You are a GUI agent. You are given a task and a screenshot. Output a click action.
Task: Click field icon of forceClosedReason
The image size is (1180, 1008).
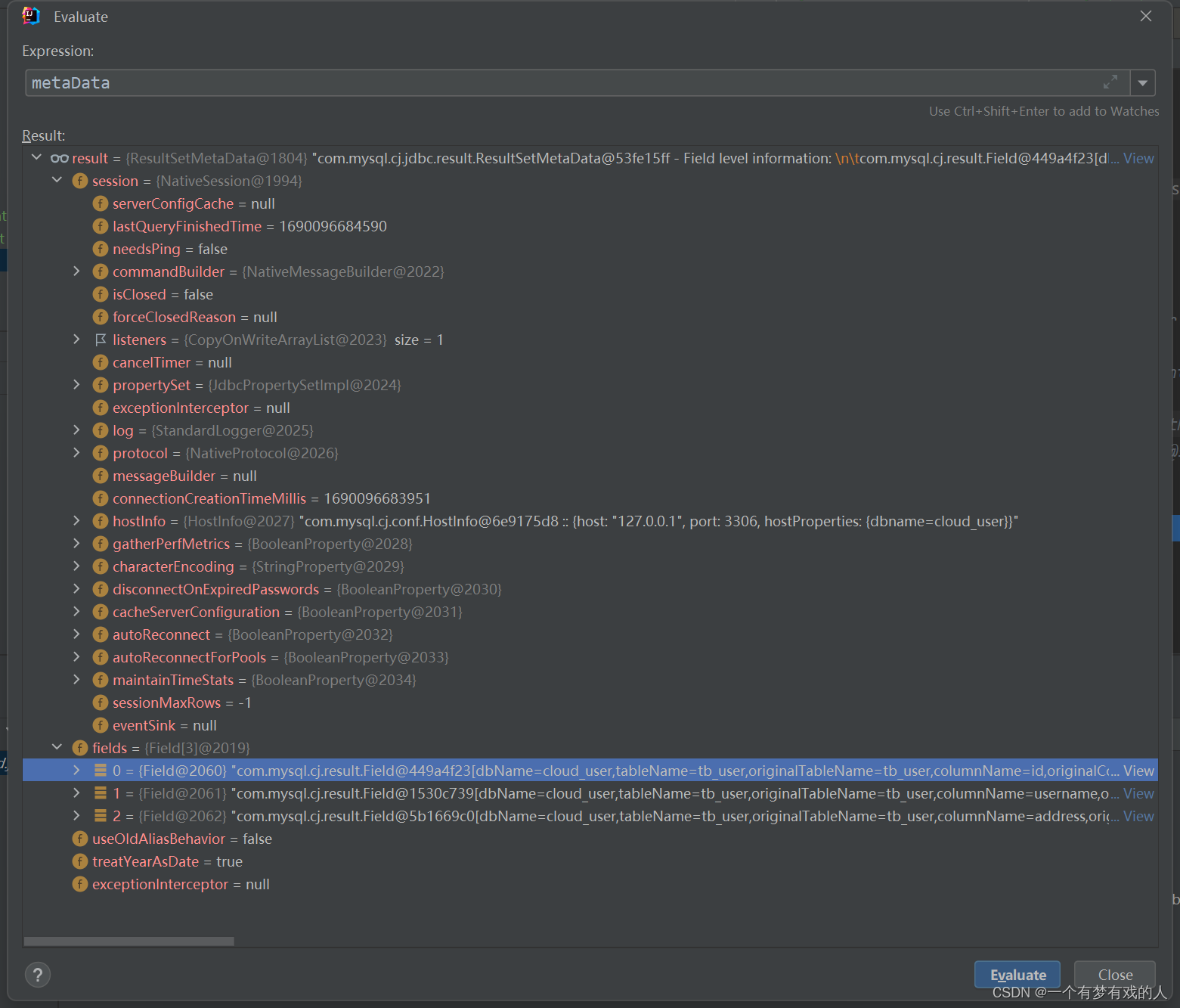click(x=101, y=317)
